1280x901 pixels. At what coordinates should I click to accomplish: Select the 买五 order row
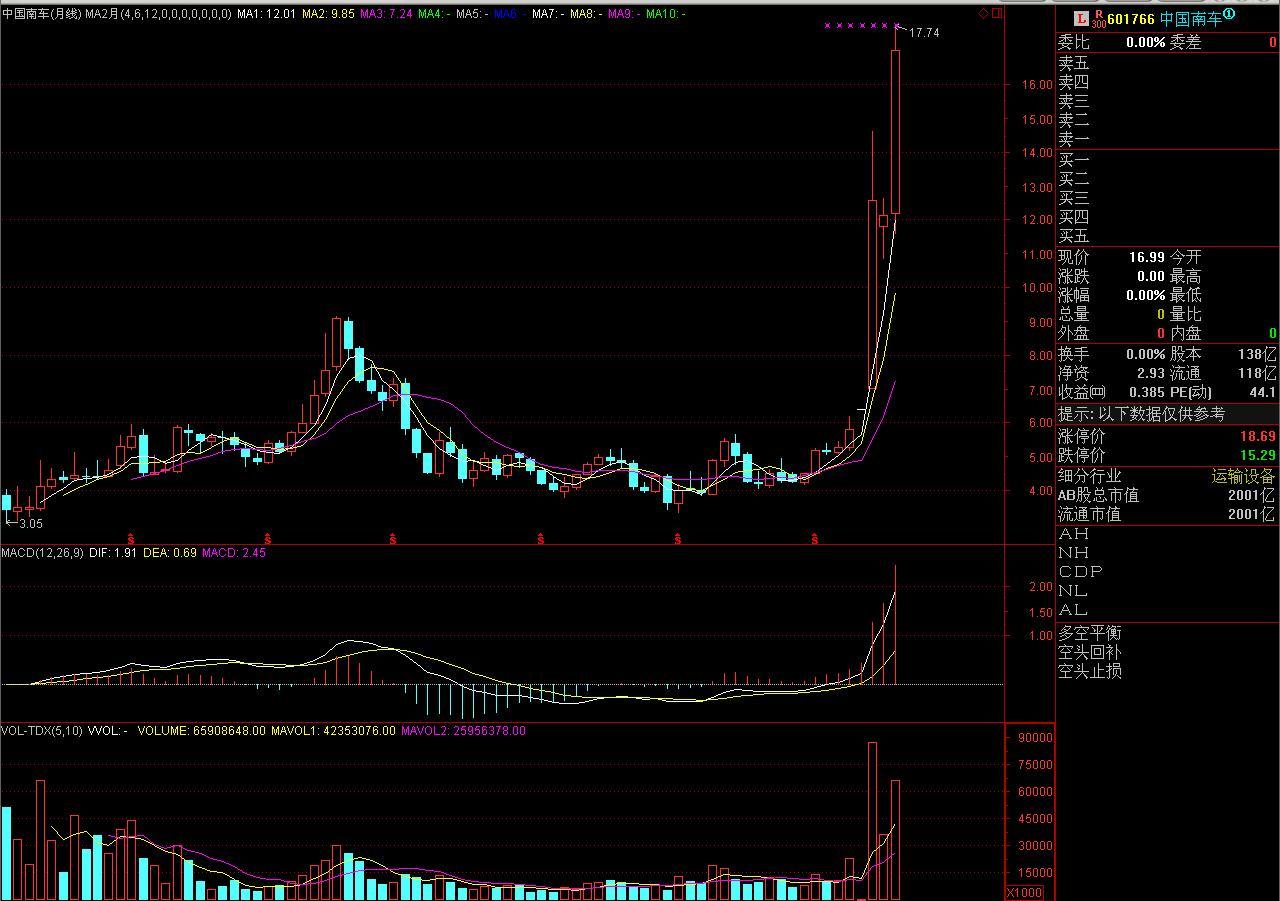coord(1167,236)
